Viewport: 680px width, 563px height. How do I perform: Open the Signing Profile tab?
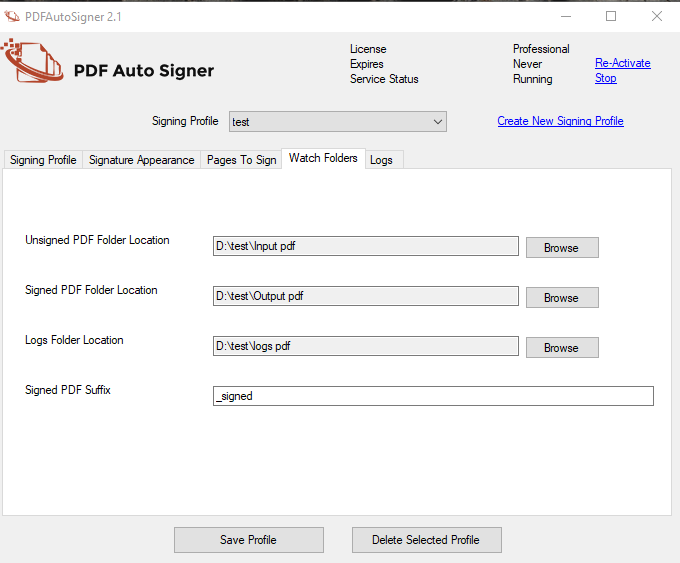point(43,160)
